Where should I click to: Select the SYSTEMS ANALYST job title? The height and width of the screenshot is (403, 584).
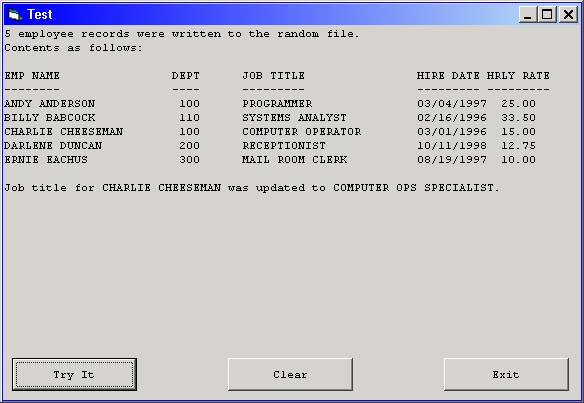coord(294,118)
